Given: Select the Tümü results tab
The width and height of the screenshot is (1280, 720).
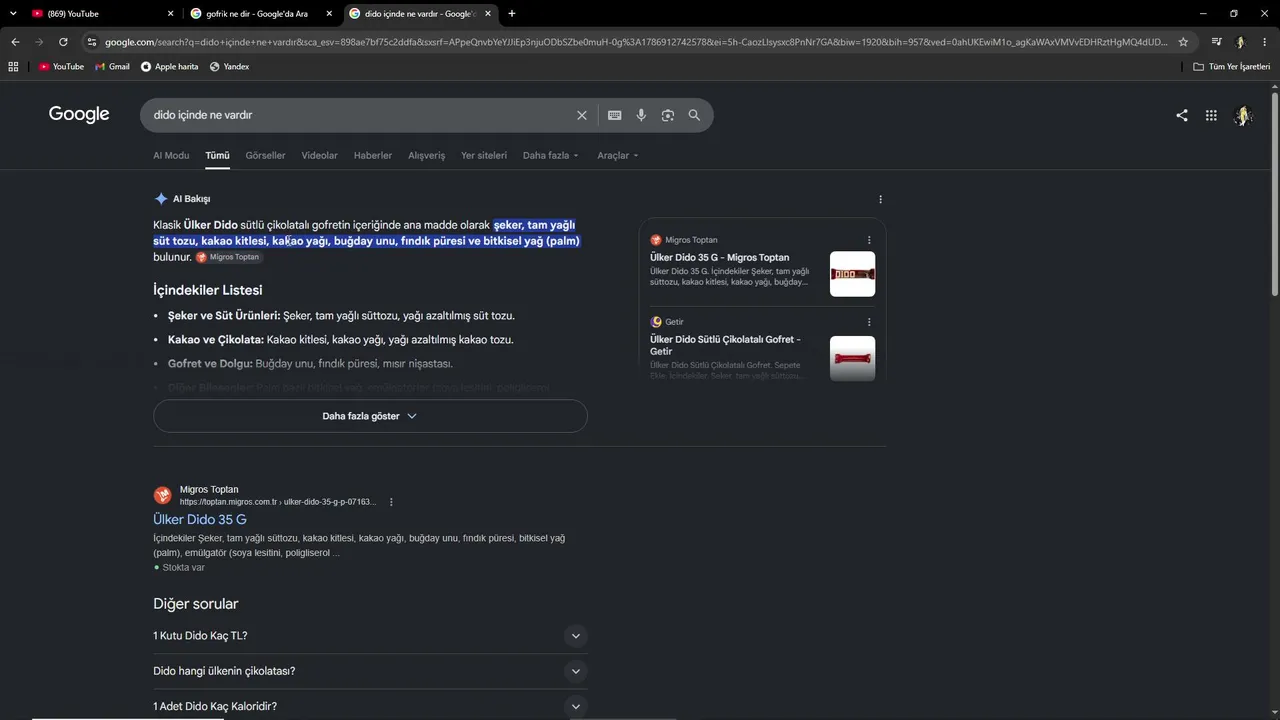Looking at the screenshot, I should [x=217, y=156].
